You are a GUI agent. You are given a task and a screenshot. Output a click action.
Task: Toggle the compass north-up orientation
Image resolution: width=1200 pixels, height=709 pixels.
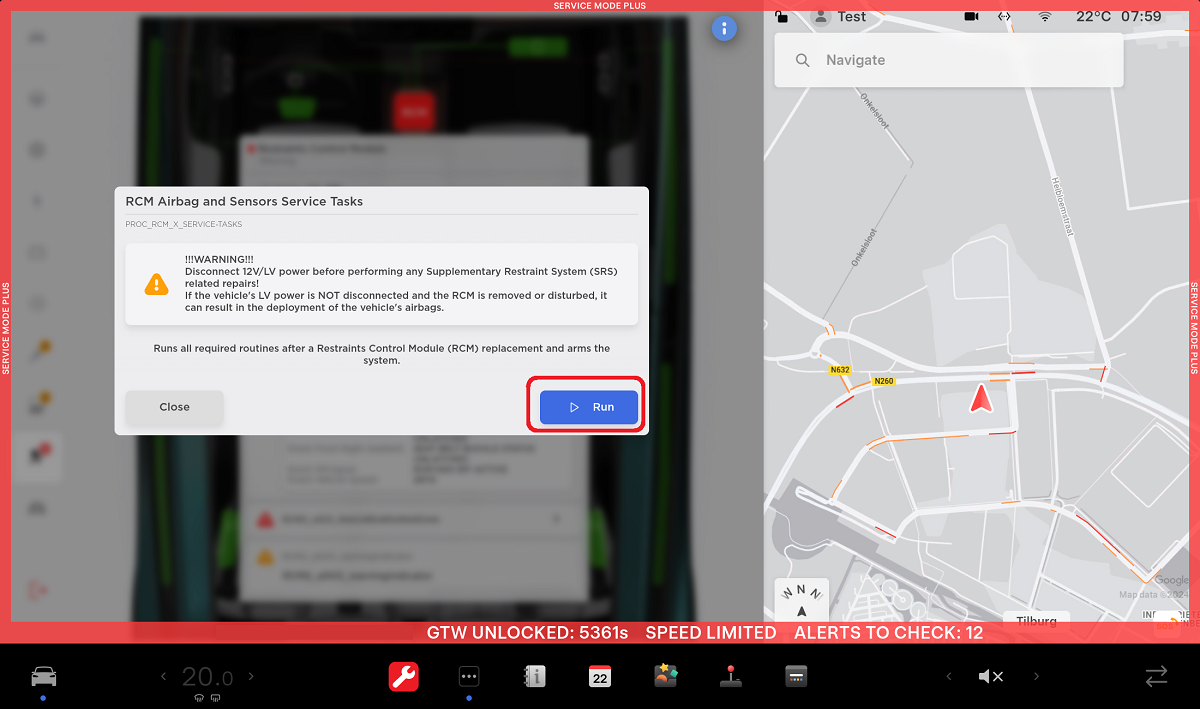(x=801, y=600)
